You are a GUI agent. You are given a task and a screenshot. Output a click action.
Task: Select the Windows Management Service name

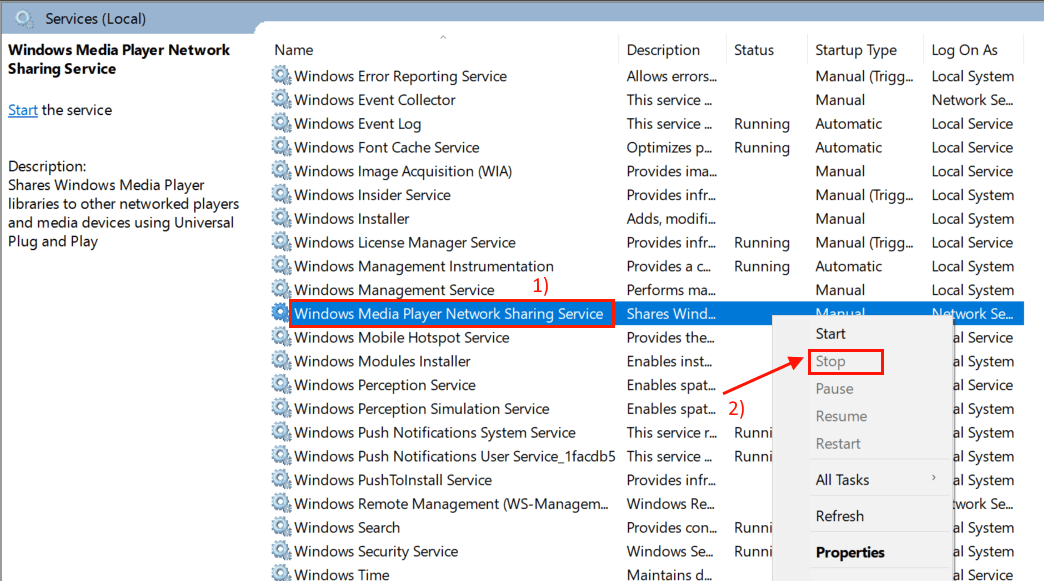pos(394,290)
